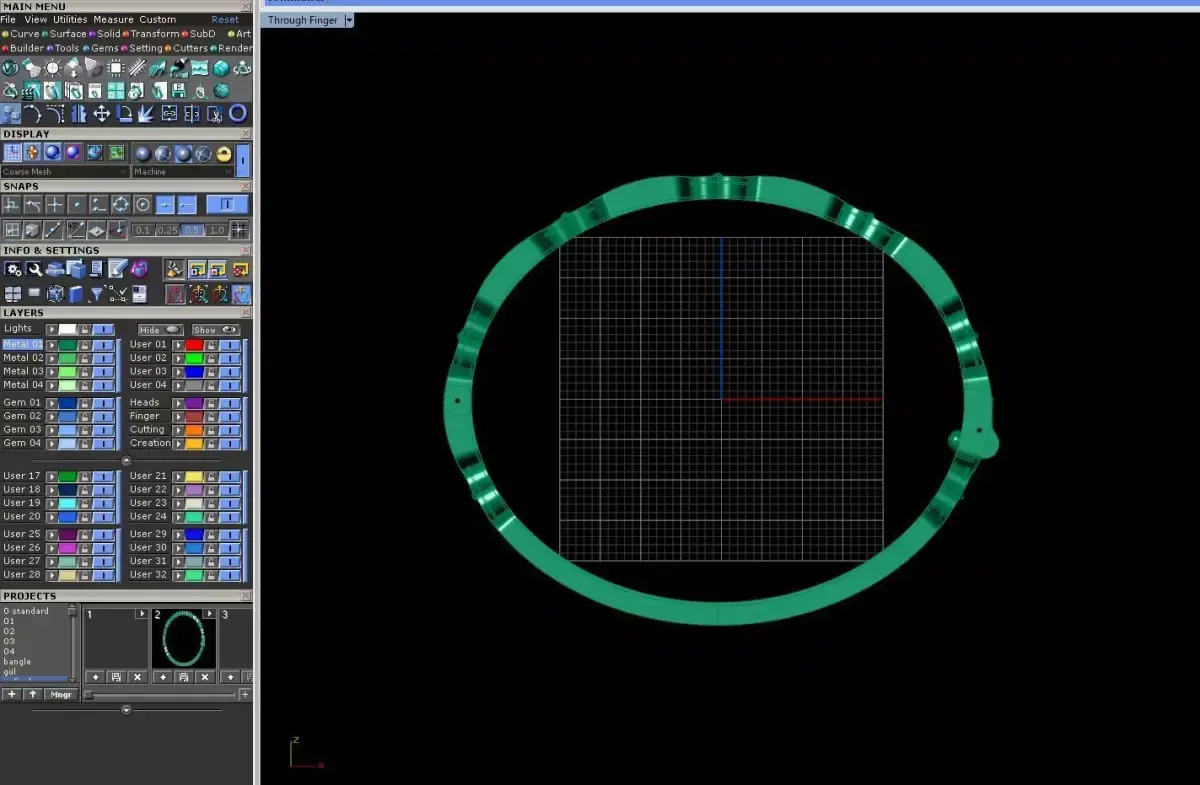The height and width of the screenshot is (785, 1200).
Task: Select the arc curve tool icon
Action: 33,113
